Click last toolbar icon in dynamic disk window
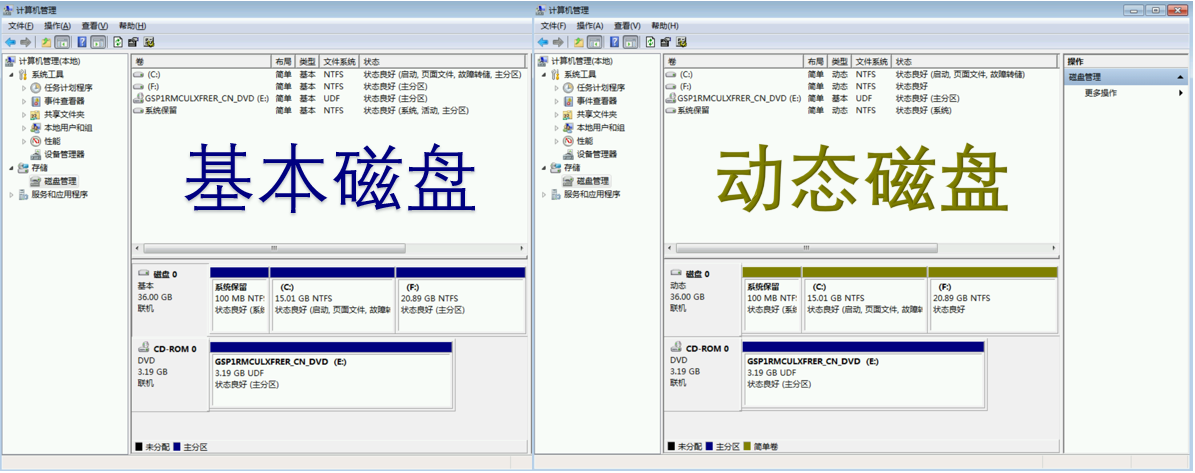The height and width of the screenshot is (473, 1195). (x=682, y=42)
